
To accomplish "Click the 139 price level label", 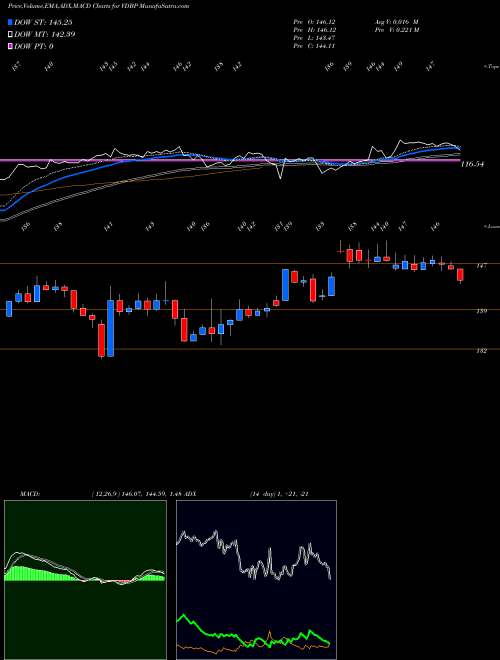I will click(x=482, y=311).
